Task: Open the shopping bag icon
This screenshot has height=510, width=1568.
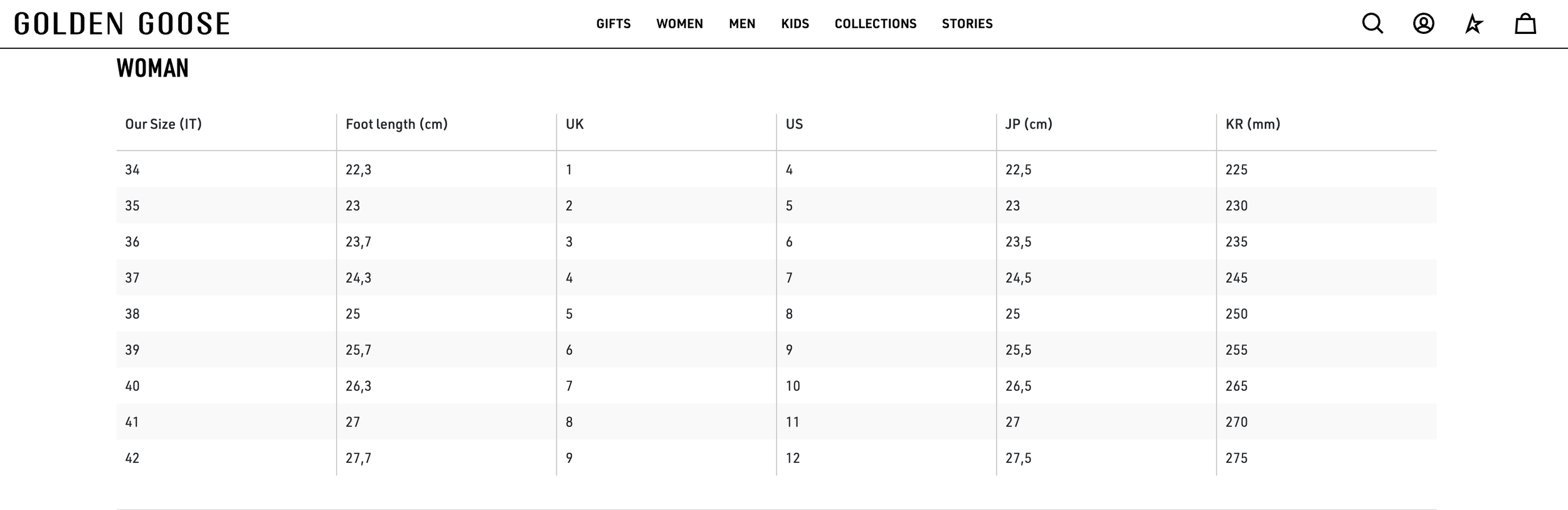Action: 1525,24
